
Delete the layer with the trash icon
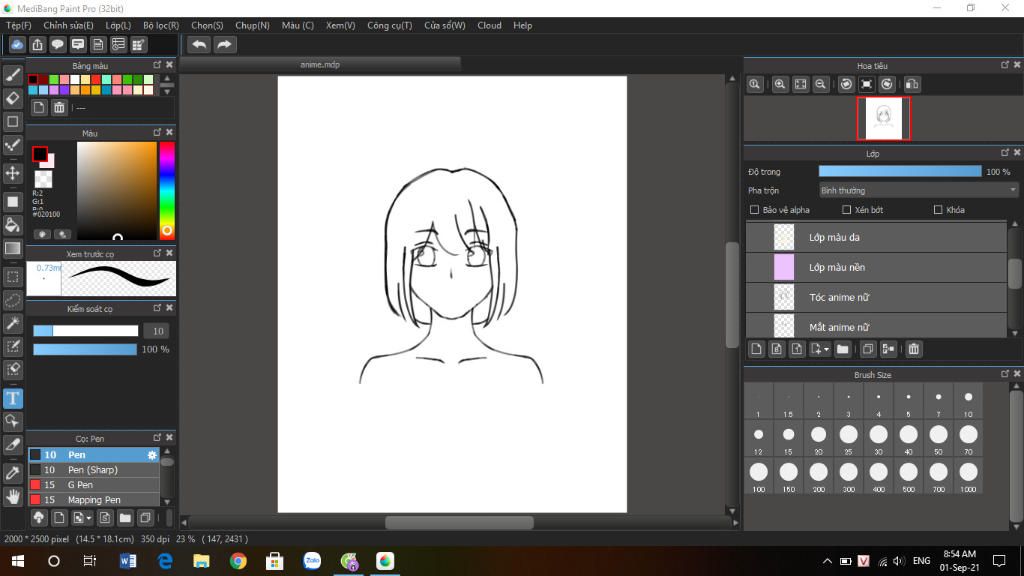(x=914, y=349)
